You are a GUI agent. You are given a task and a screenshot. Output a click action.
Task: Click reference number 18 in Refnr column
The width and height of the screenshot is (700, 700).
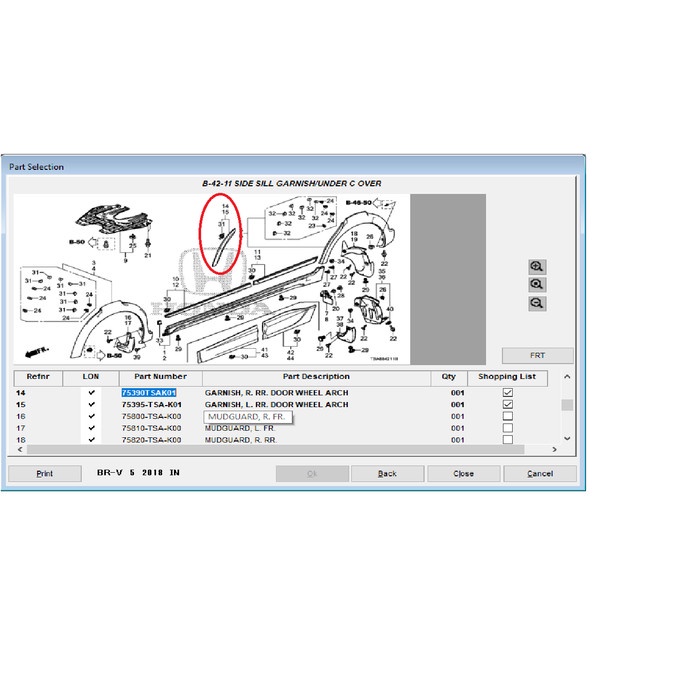pos(21,440)
